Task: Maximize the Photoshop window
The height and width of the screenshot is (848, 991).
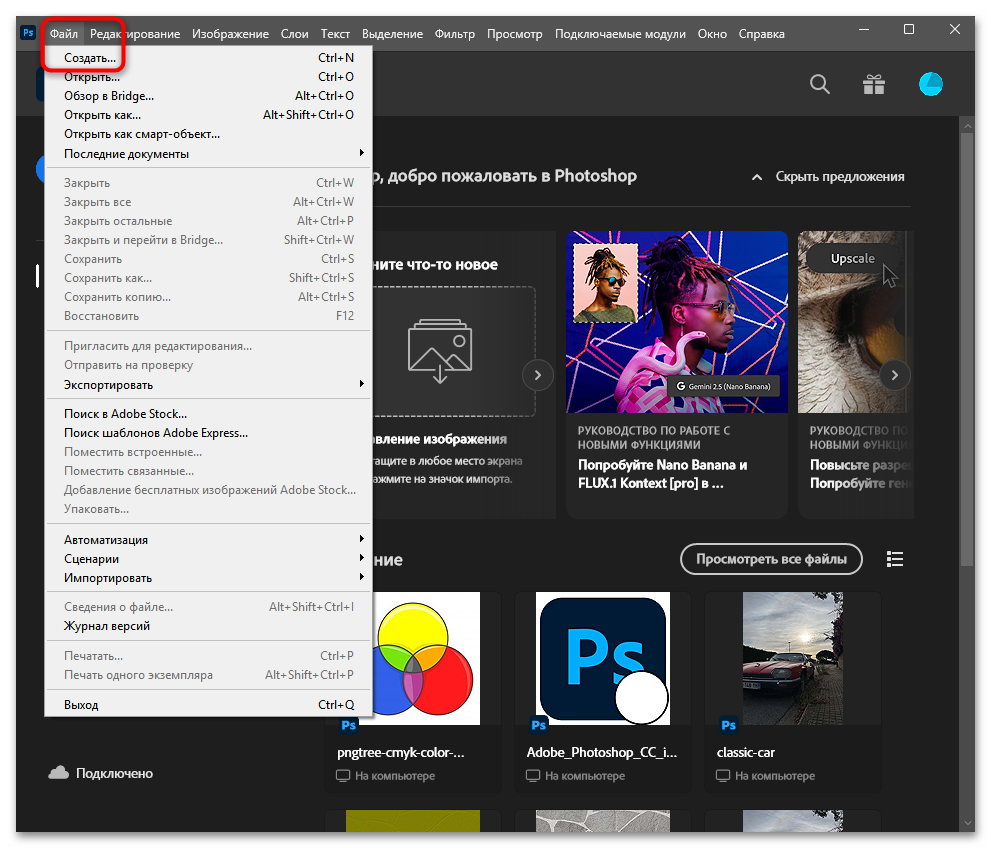Action: 909,29
